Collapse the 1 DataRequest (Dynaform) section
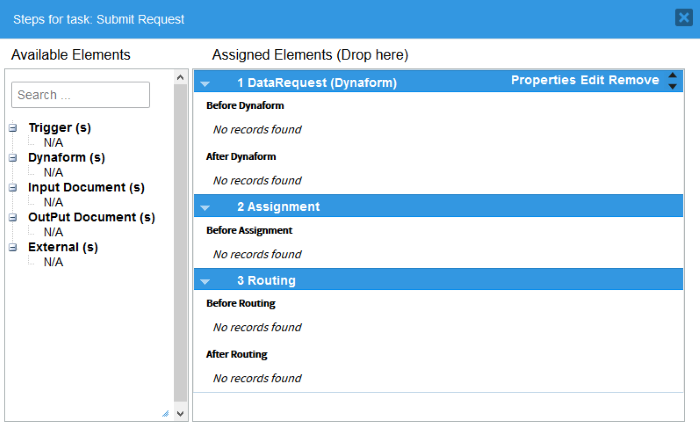 click(205, 83)
